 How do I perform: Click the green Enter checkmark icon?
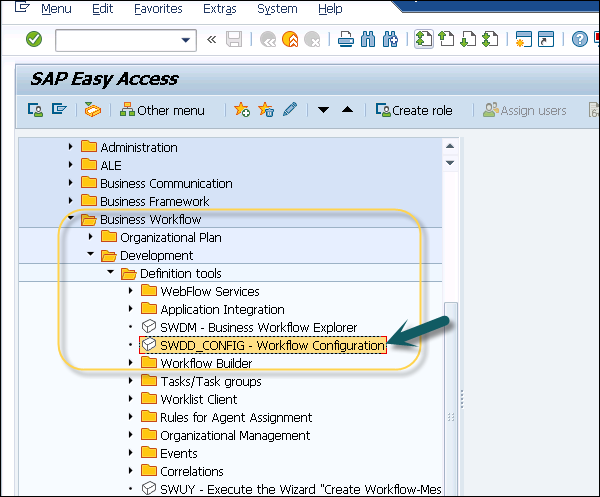pos(34,40)
